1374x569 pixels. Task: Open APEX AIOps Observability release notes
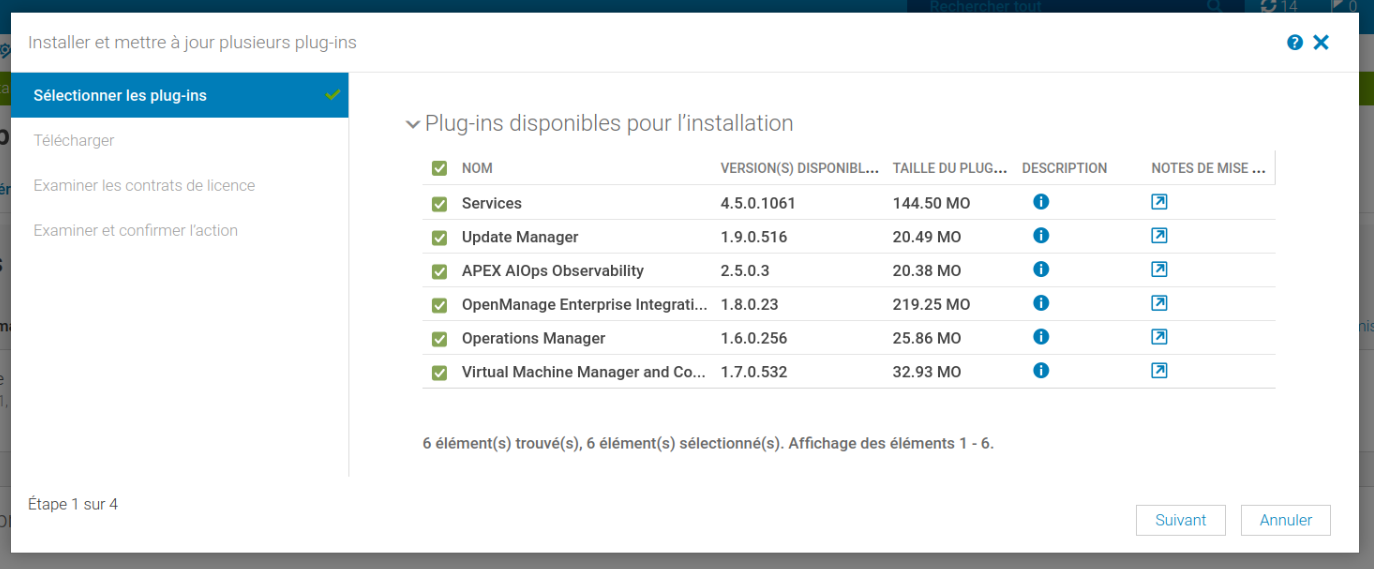1159,269
